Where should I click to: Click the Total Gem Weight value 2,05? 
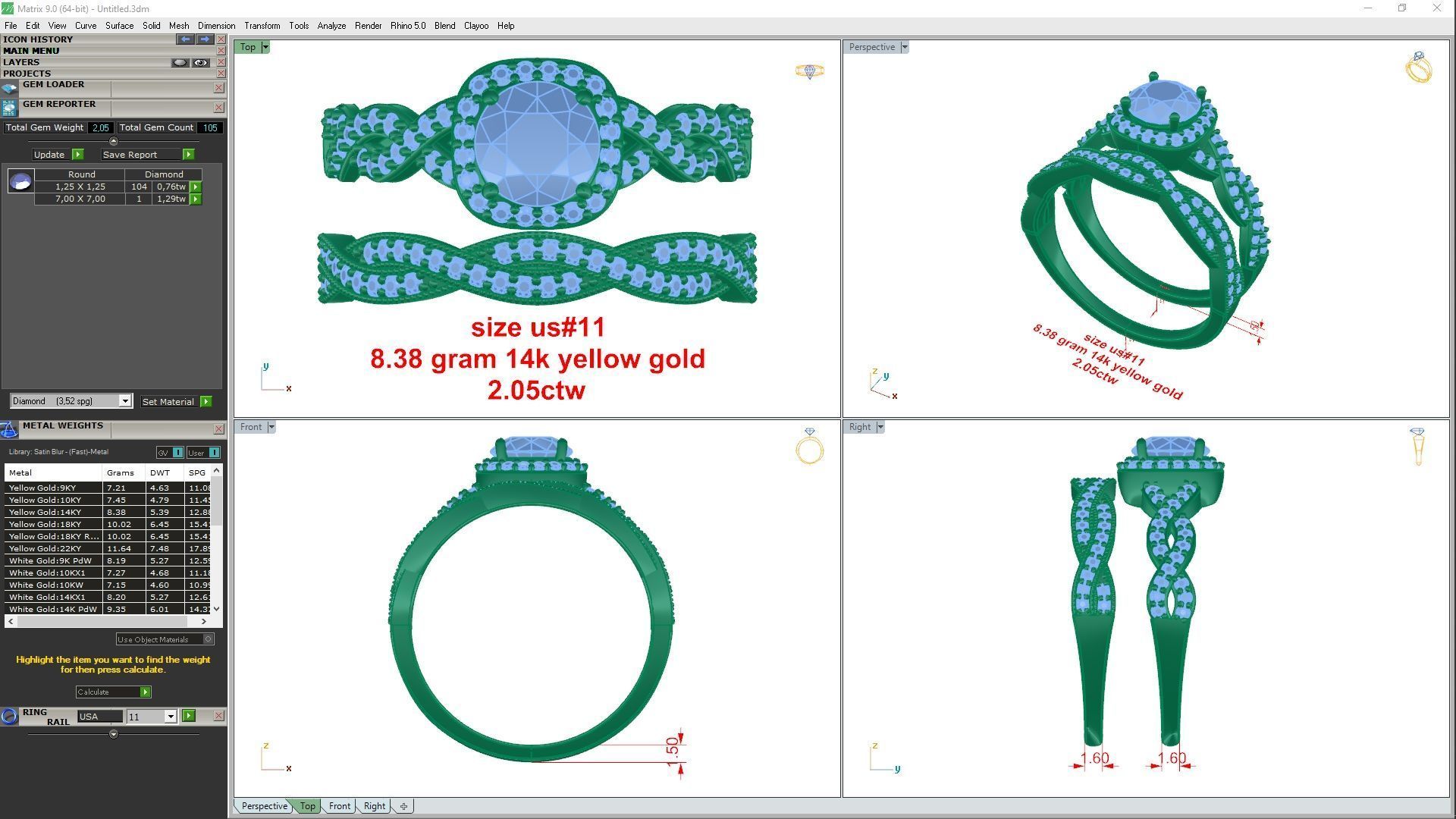click(x=100, y=127)
